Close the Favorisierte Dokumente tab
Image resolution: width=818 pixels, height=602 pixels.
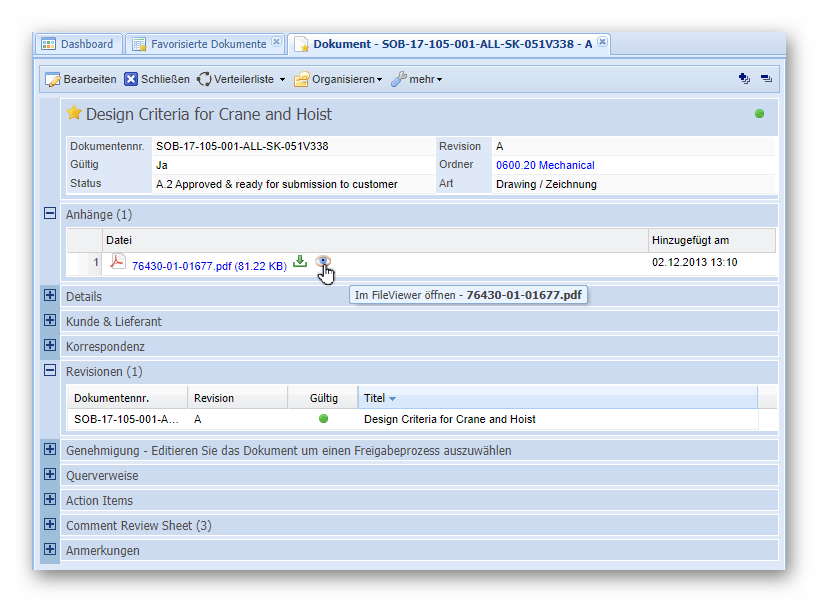click(x=276, y=43)
